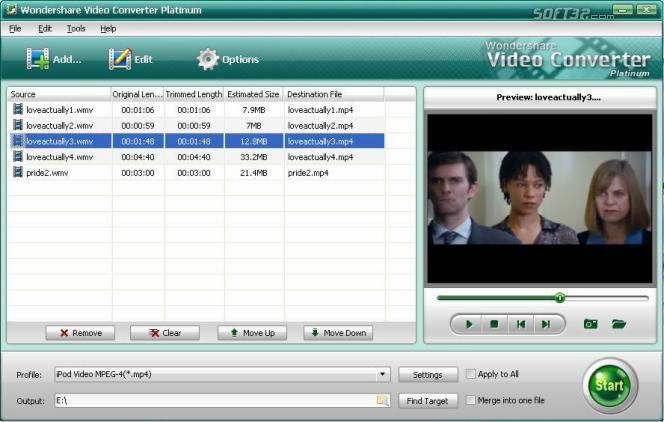
Task: Select the loveactually1.wmv row
Action: pyautogui.click(x=196, y=110)
